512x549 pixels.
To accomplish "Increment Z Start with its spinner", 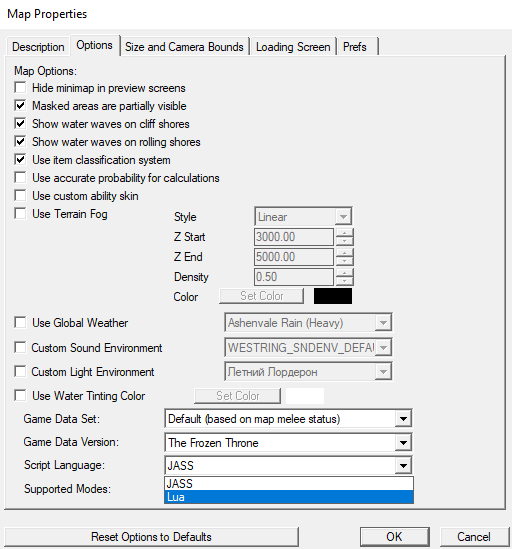I will tap(345, 233).
